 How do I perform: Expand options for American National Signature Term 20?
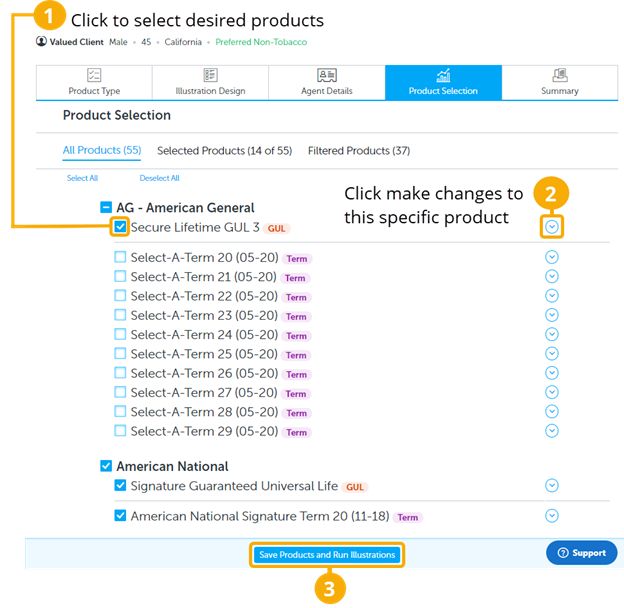coord(552,516)
